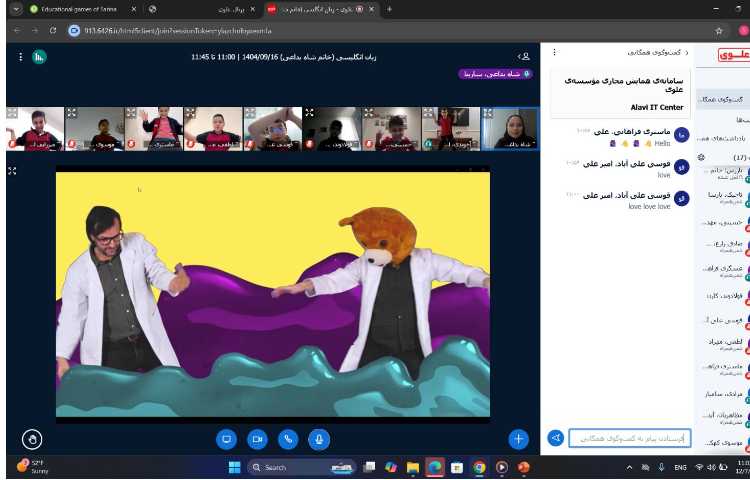Open the public chat three-dot options menu
750x480 pixels.
pos(554,52)
